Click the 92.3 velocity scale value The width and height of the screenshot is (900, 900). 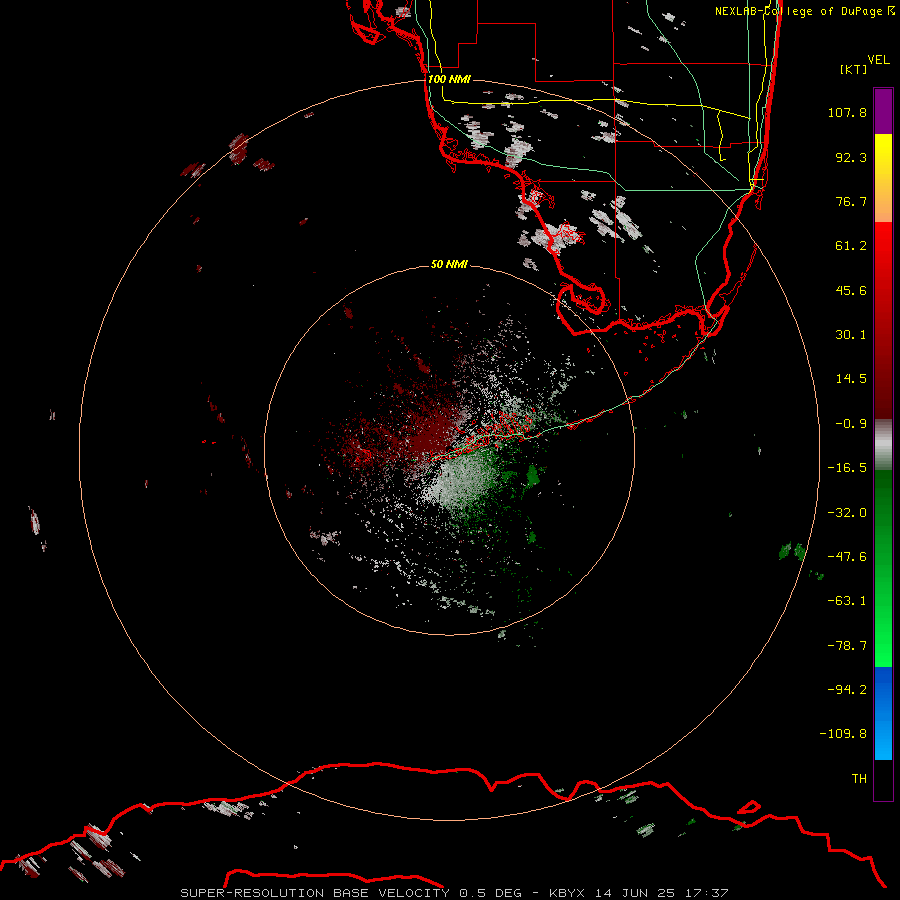[x=851, y=157]
